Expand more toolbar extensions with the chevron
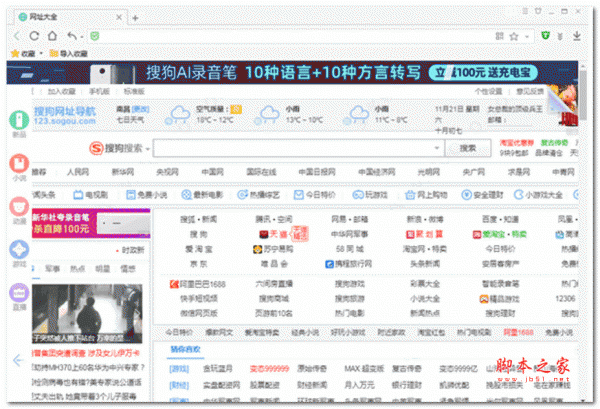Image resolution: width=600 pixels, height=409 pixels. [560, 36]
